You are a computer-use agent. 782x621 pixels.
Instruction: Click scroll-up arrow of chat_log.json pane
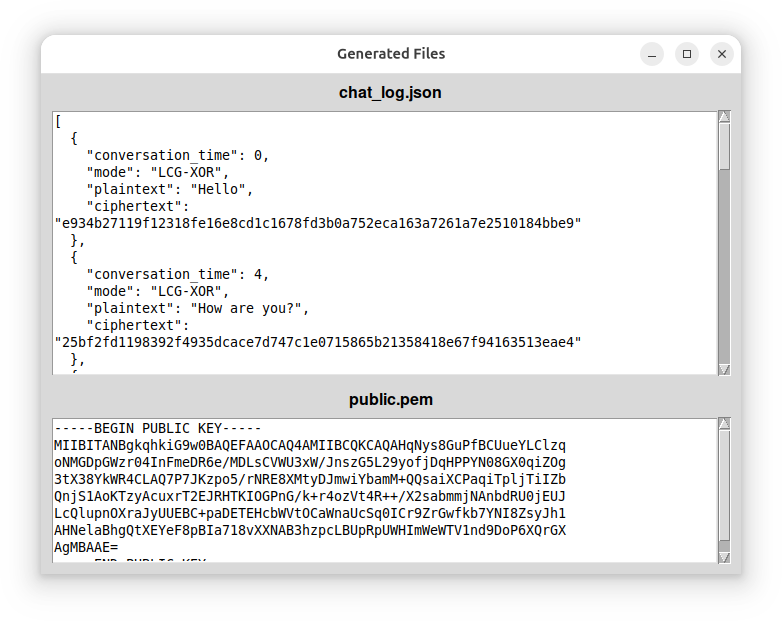pyautogui.click(x=724, y=117)
